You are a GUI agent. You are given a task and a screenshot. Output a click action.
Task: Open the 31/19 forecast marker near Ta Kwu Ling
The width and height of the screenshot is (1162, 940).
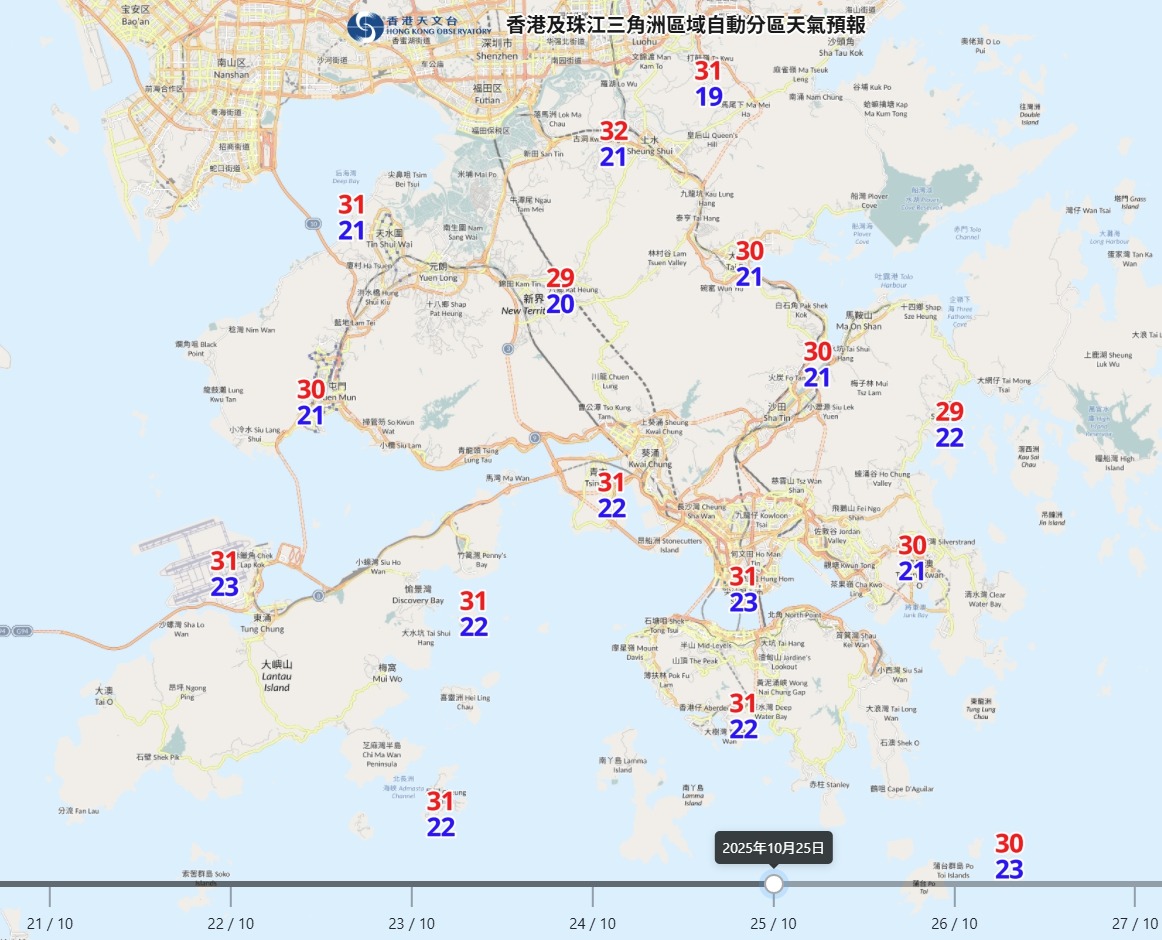point(708,84)
